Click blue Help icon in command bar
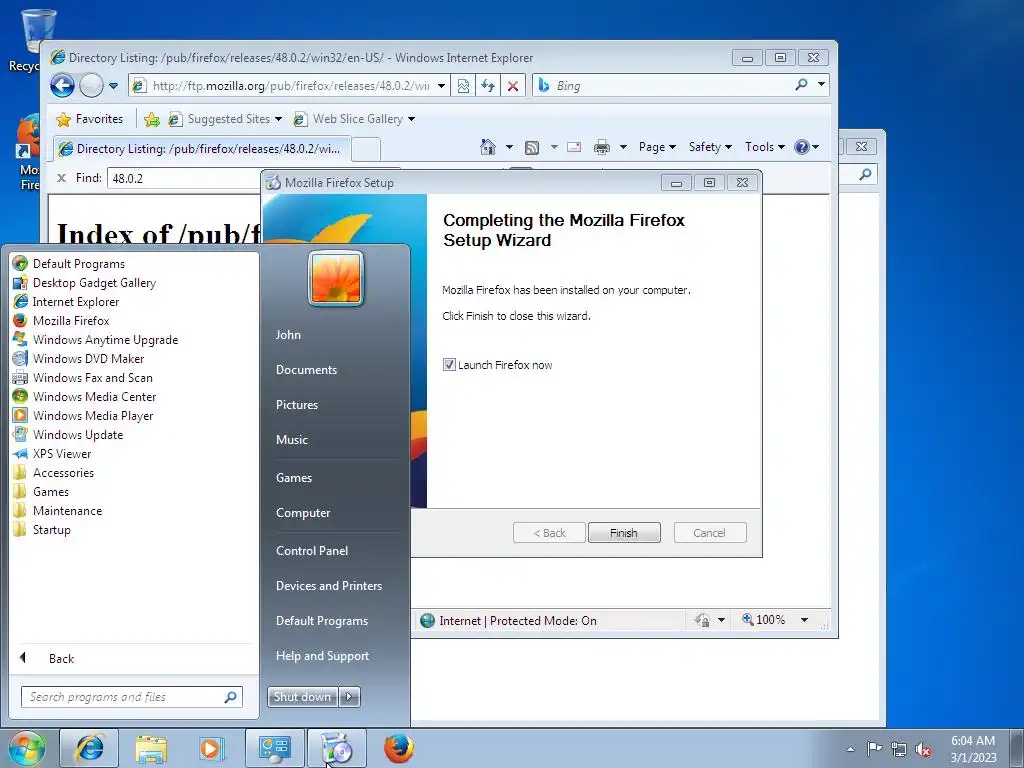The width and height of the screenshot is (1024, 768). (x=802, y=147)
